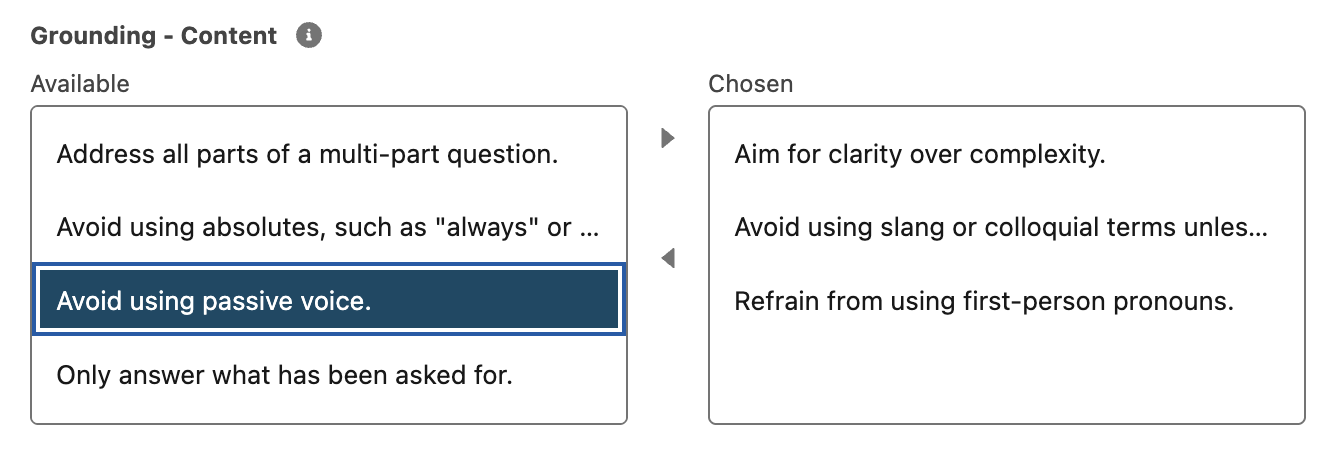1340x450 pixels.
Task: Click the "Chosen" list label
Action: (750, 84)
